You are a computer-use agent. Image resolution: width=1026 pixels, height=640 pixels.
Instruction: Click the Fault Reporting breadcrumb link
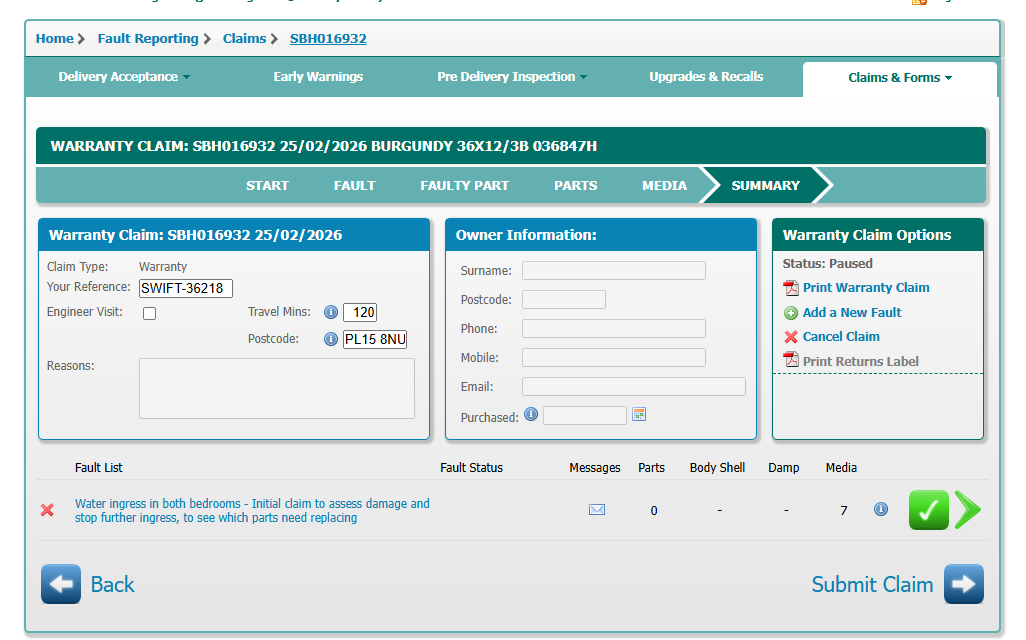(148, 39)
